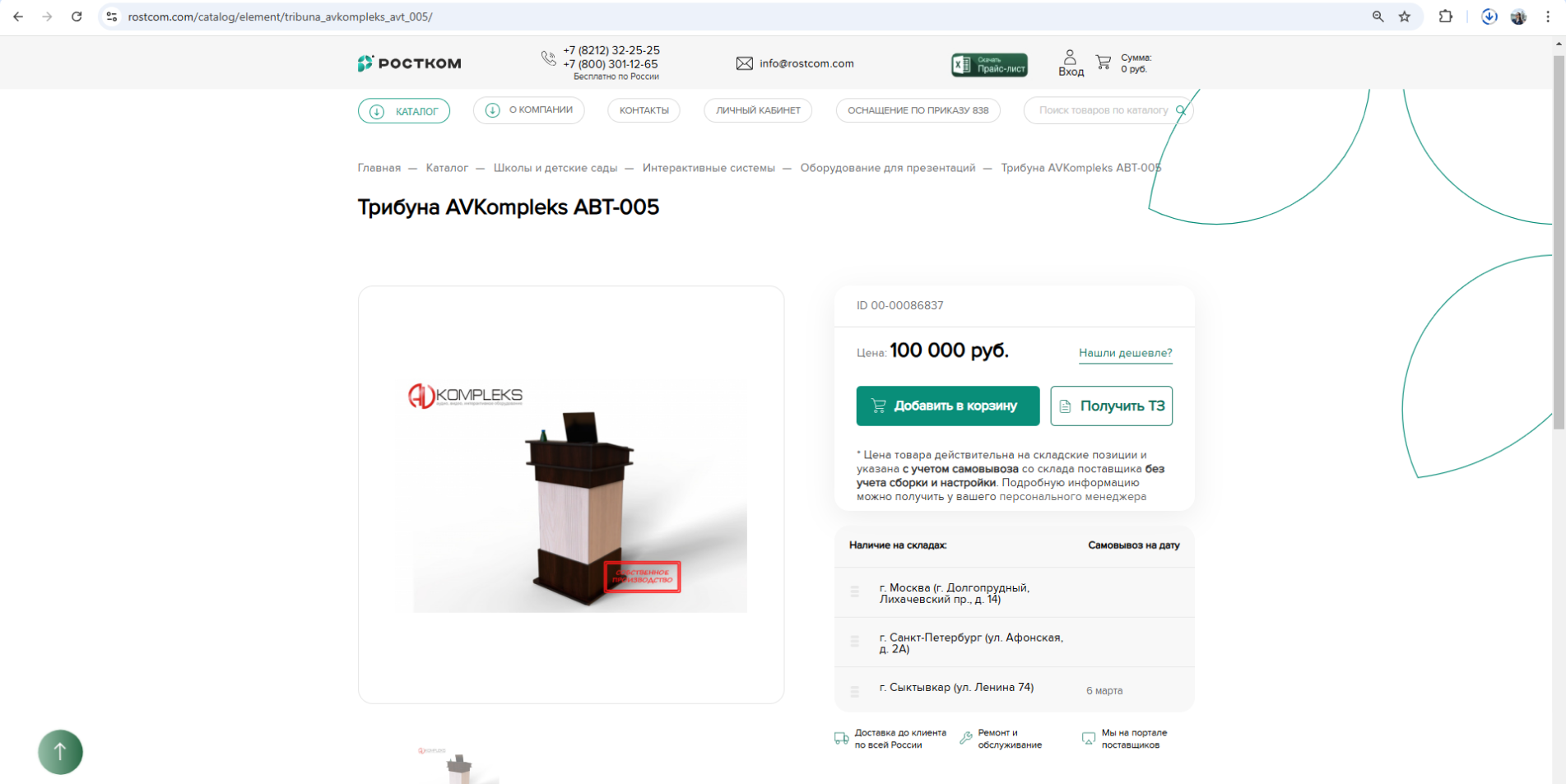Image resolution: width=1566 pixels, height=784 pixels.
Task: Open Chrome three-dot menu
Action: point(1548,16)
